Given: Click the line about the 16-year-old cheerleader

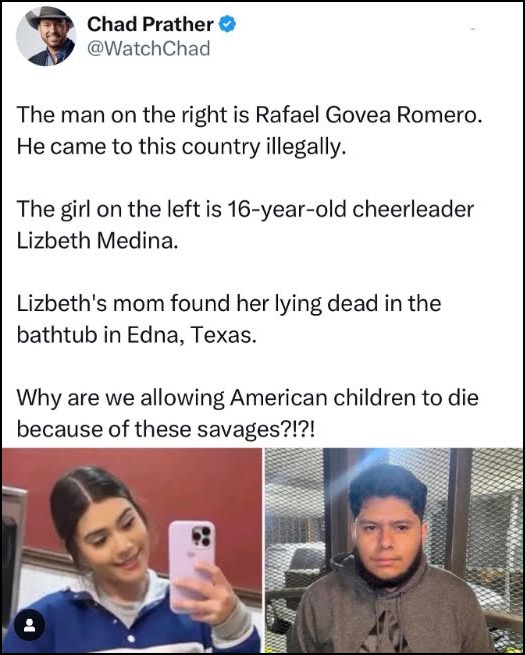Looking at the screenshot, I should 246,209.
